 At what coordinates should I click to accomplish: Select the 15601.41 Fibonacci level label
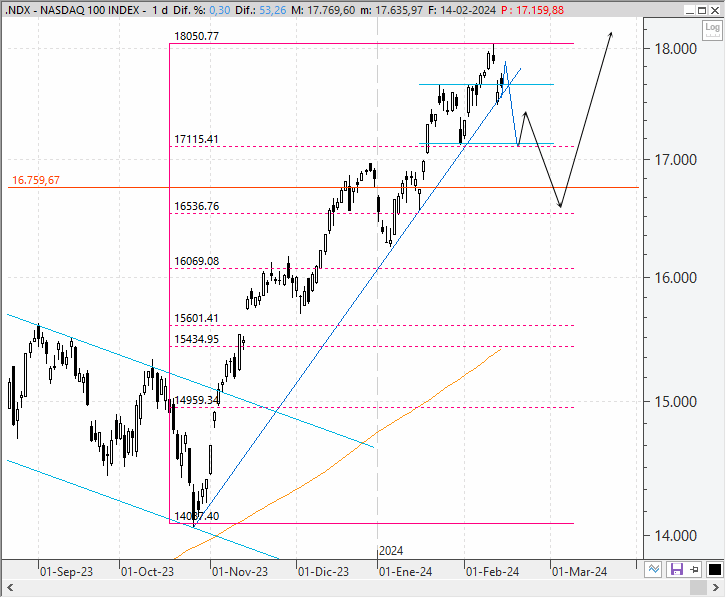[196, 318]
